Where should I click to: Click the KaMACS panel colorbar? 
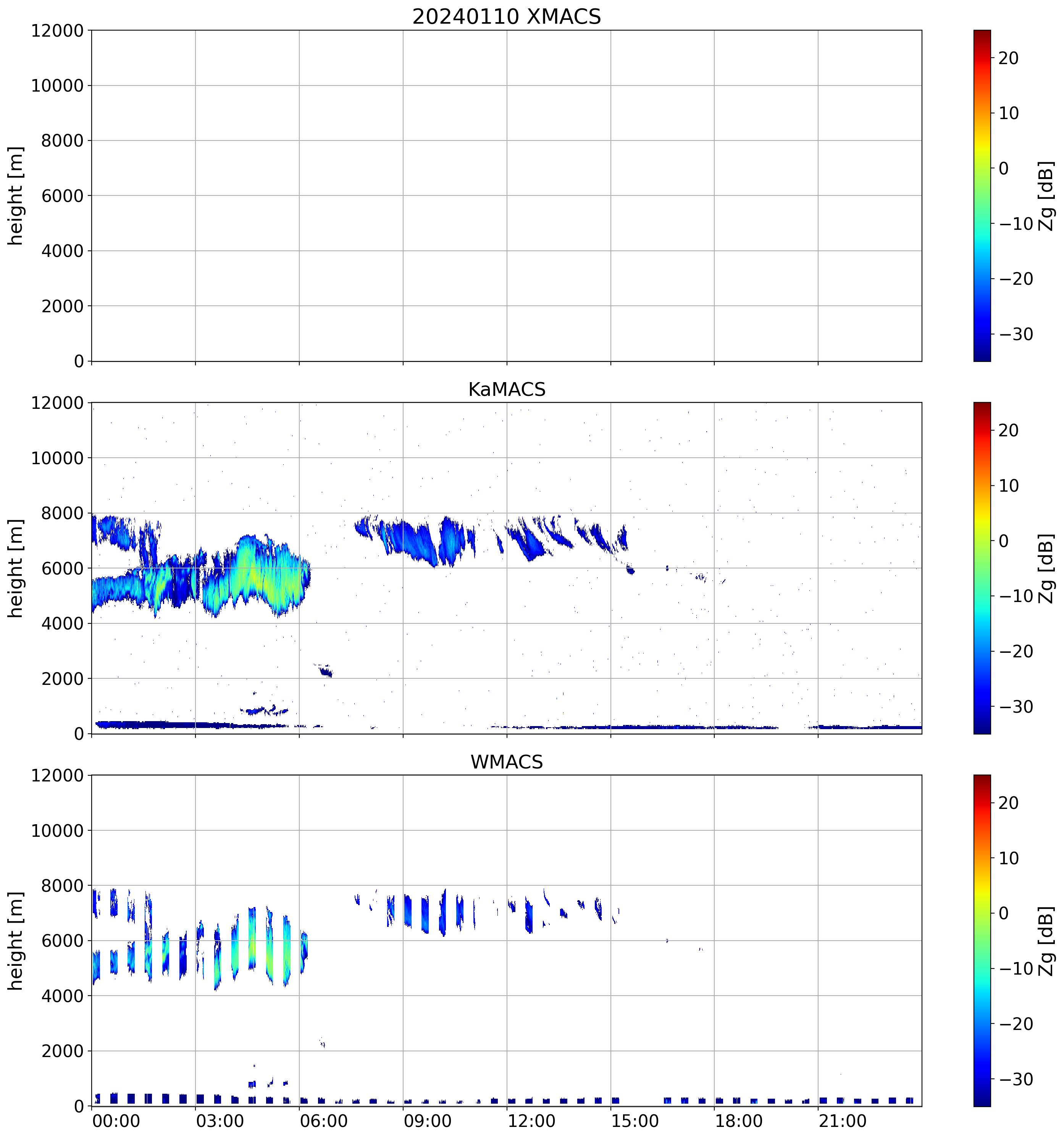click(982, 568)
